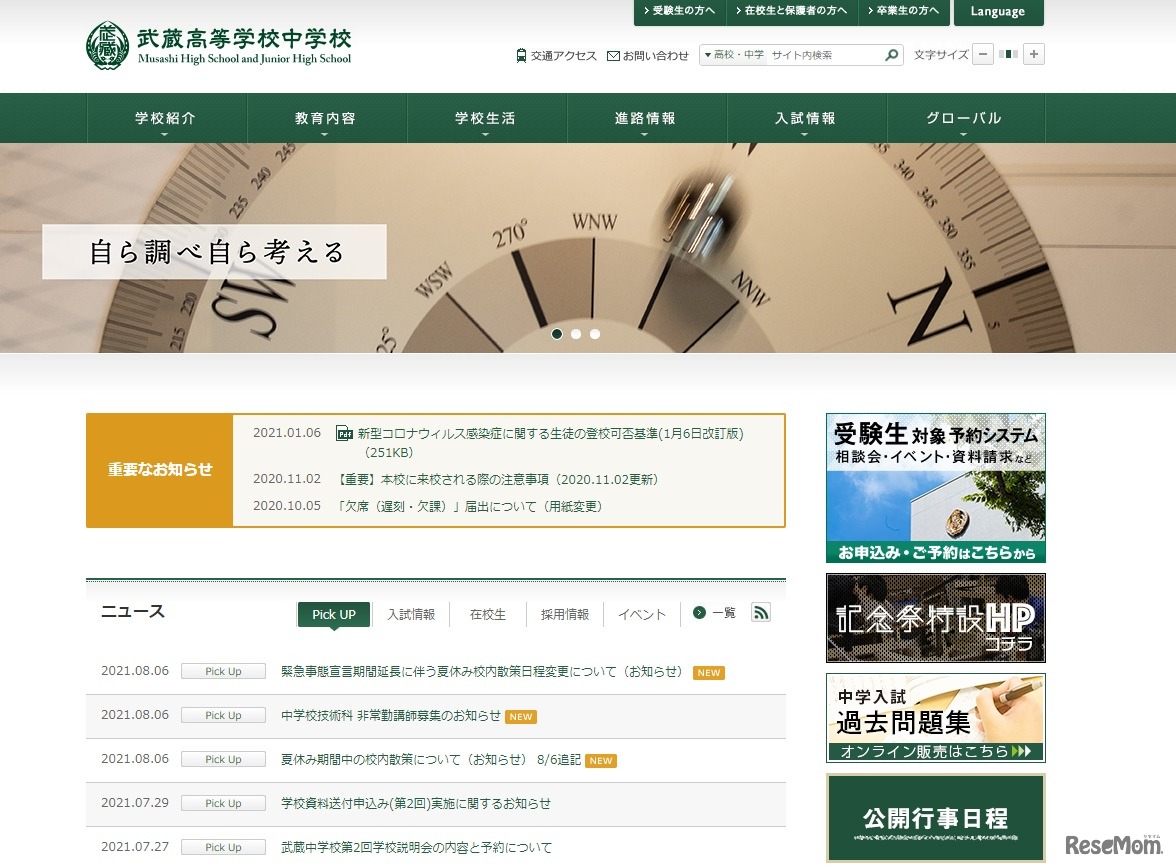Viewport: 1176px width, 868px height.
Task: Shrink text with the minus font-size button
Action: (x=984, y=54)
